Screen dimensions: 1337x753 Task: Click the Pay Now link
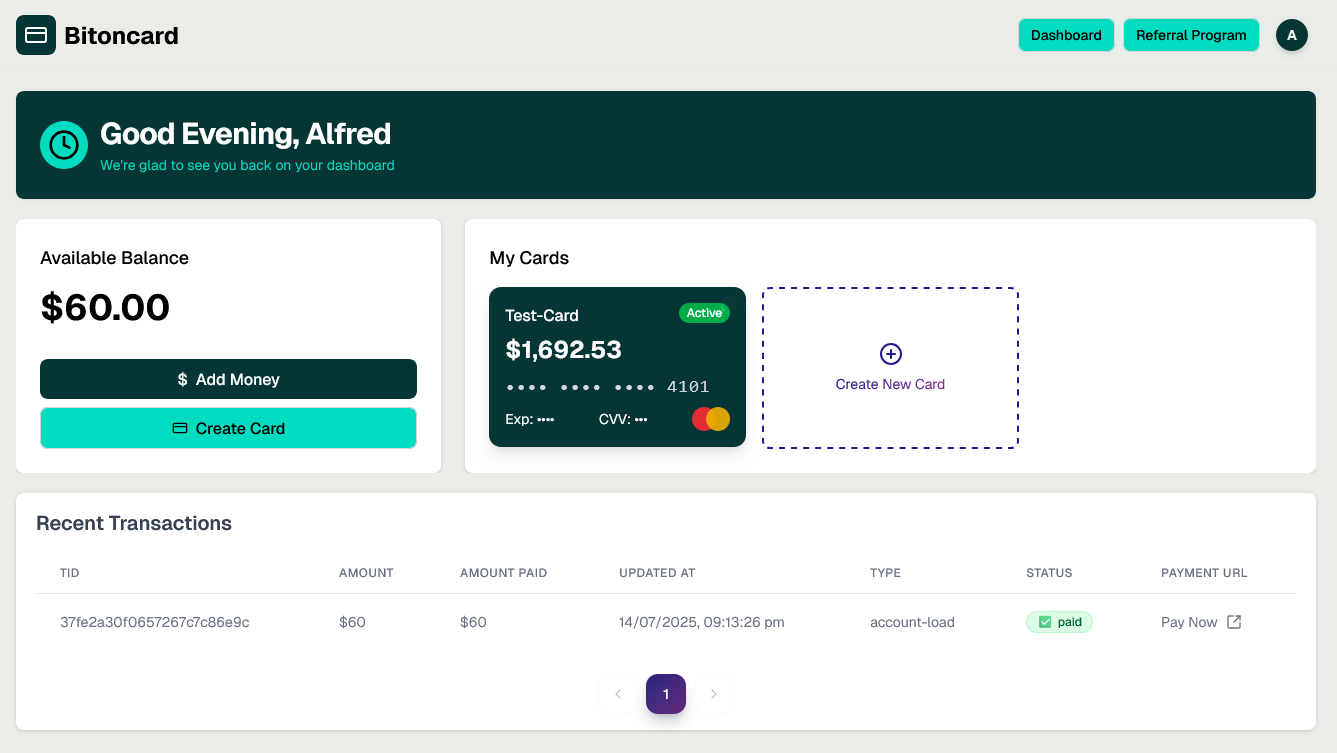pyautogui.click(x=1189, y=622)
